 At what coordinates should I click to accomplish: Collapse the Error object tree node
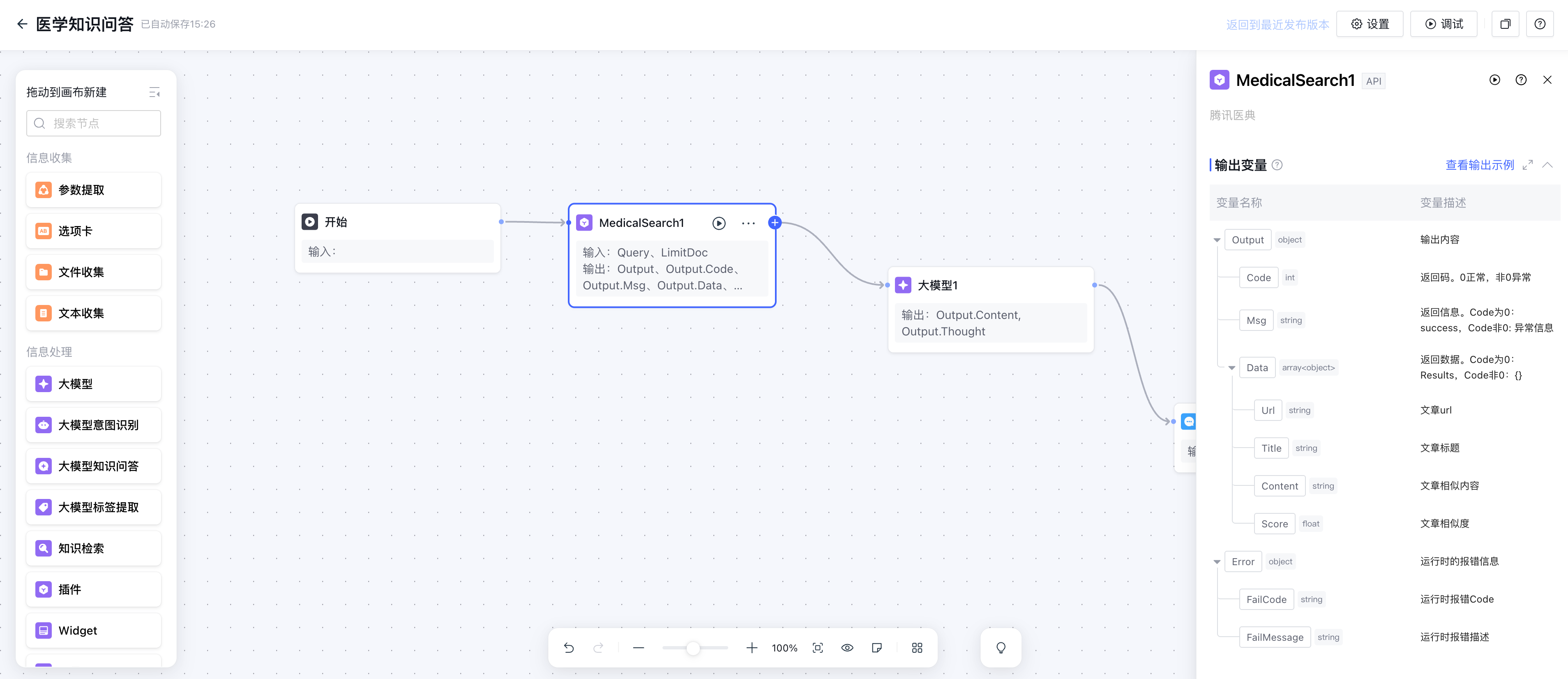coord(1217,562)
